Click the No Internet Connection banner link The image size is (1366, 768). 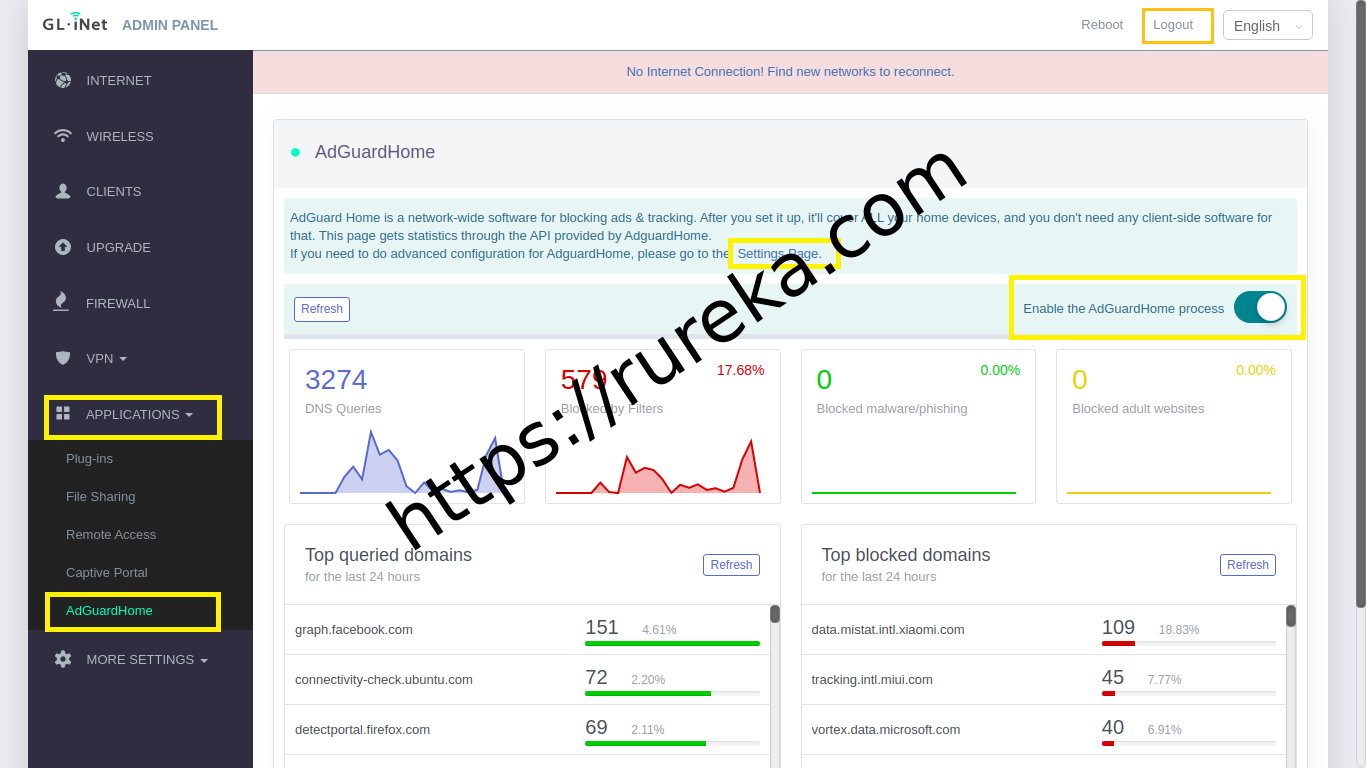(x=790, y=72)
